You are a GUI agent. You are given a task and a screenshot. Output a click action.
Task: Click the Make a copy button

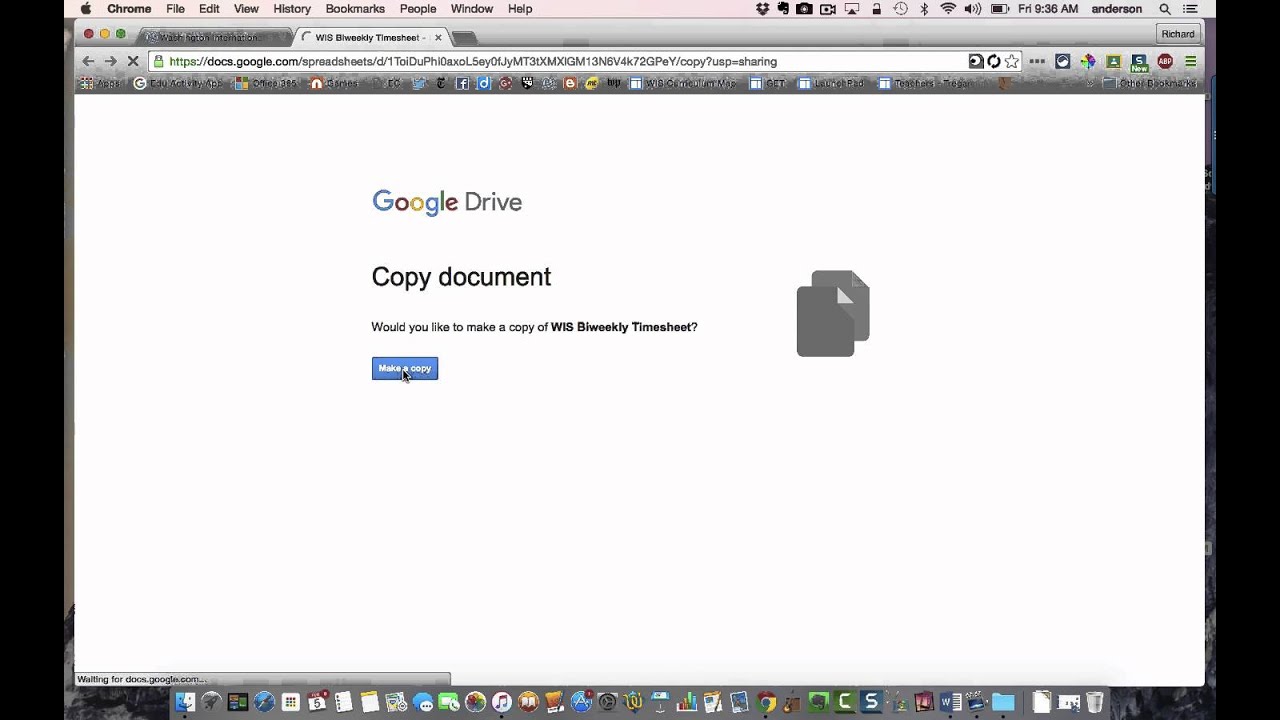click(x=405, y=369)
